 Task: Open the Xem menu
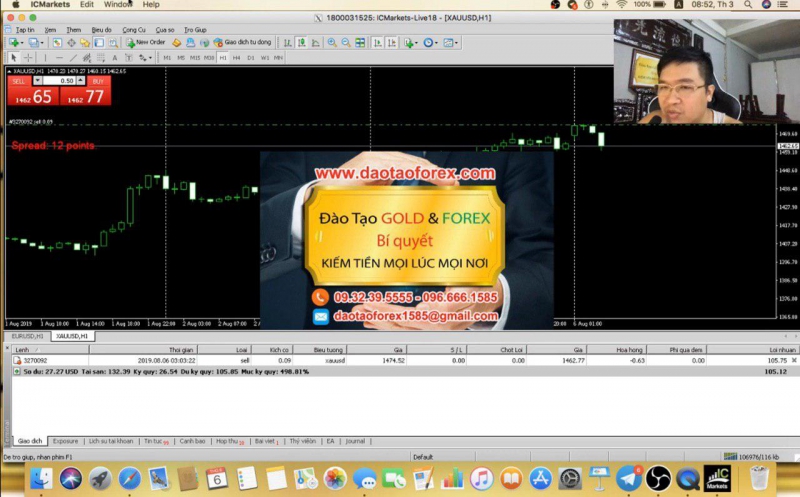pos(50,30)
